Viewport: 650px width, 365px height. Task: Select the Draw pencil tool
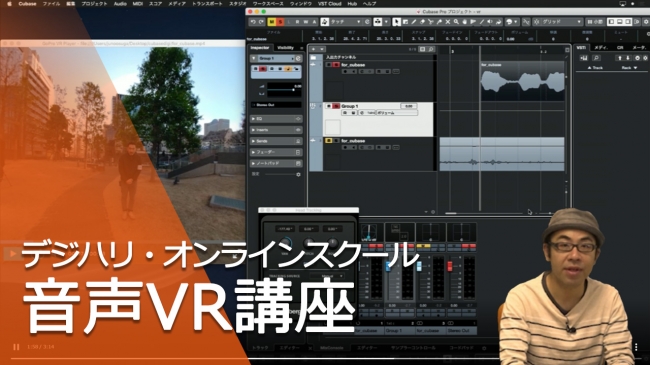coord(414,22)
